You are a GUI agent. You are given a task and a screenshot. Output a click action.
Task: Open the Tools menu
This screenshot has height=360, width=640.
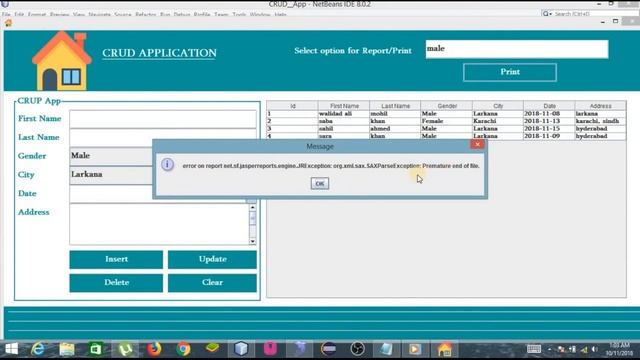239,14
